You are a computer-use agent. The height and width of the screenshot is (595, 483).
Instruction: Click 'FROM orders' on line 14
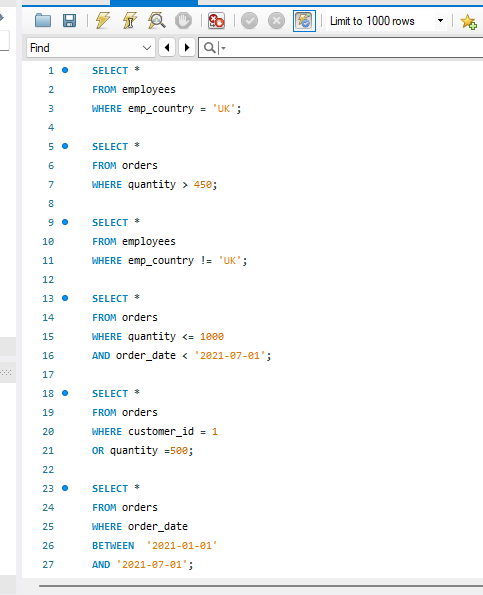click(x=124, y=317)
